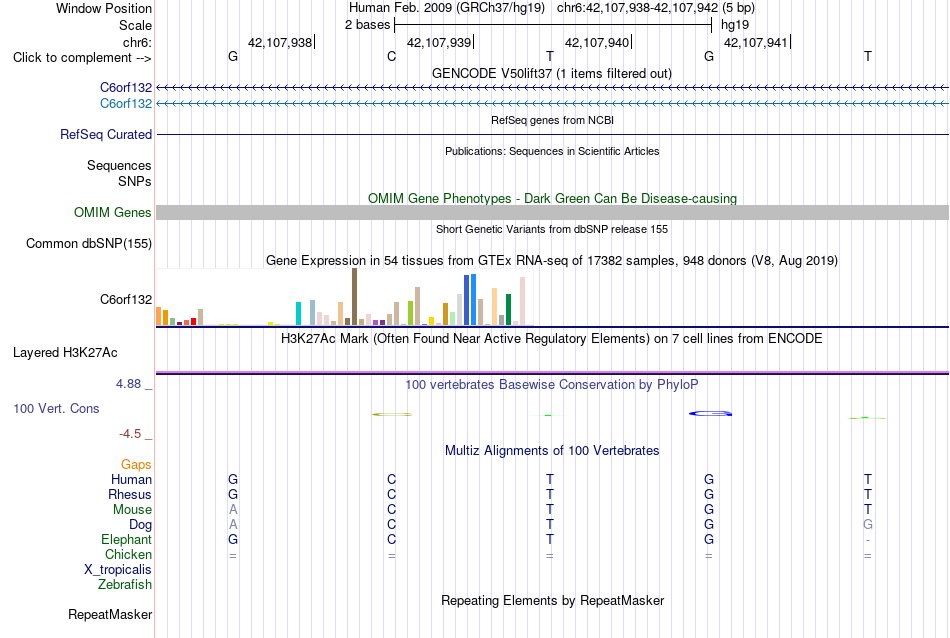This screenshot has height=638, width=950.
Task: Click 'Short Genetic Variants from dbSNP release 155'
Action: [x=552, y=229]
